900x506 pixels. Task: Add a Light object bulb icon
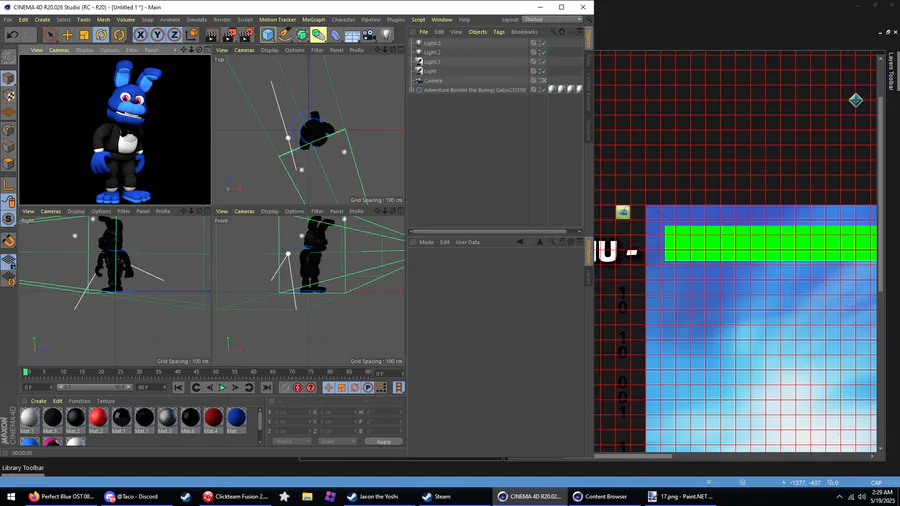[x=386, y=35]
